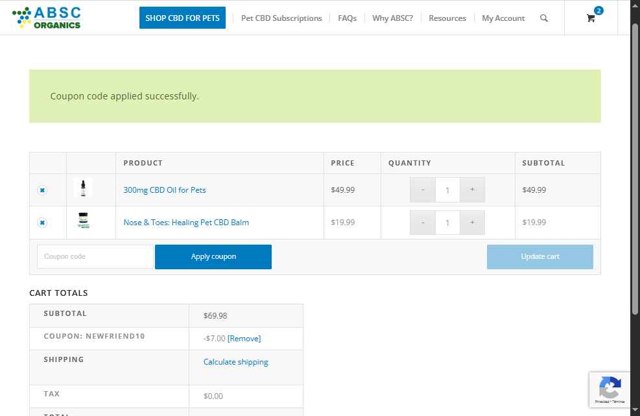Click the $69.98 subtotal value
This screenshot has width=640, height=416.
215,316
